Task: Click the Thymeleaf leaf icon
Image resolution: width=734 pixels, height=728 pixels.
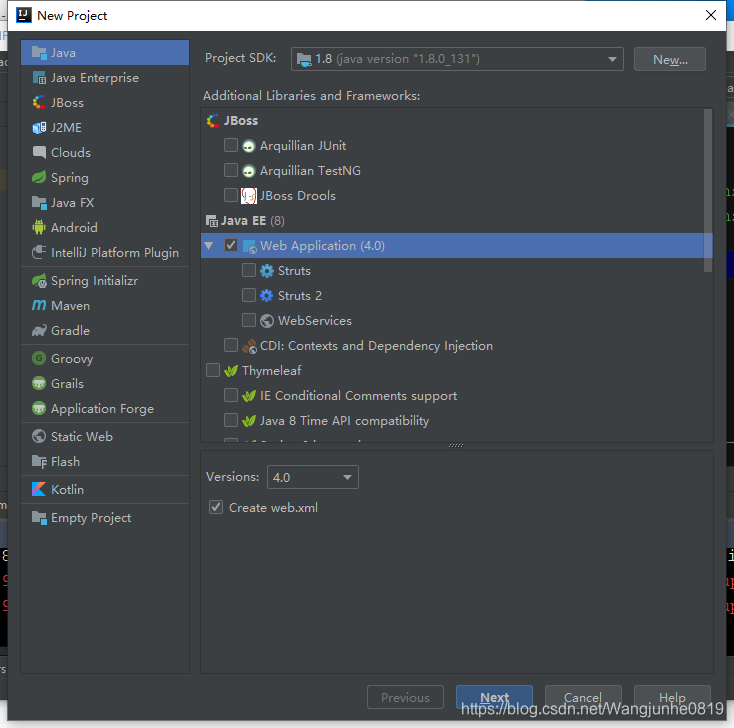Action: (231, 371)
